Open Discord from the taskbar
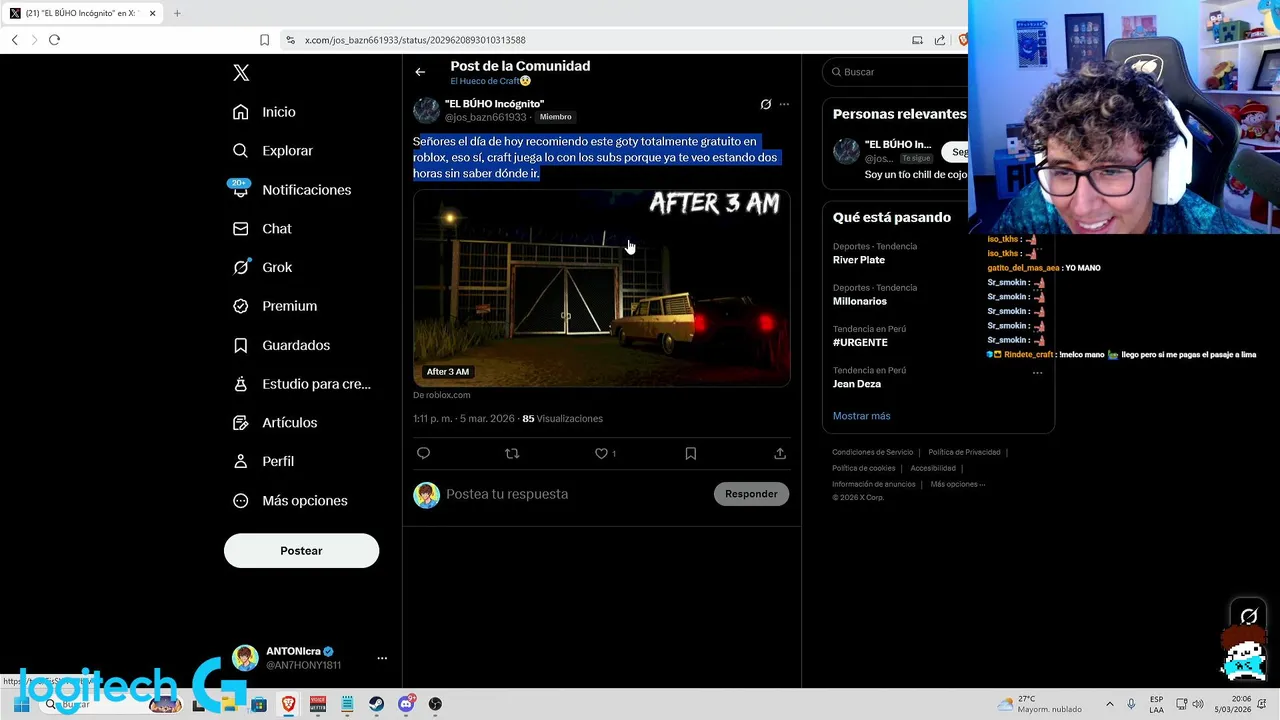The height and width of the screenshot is (720, 1280). pos(406,704)
